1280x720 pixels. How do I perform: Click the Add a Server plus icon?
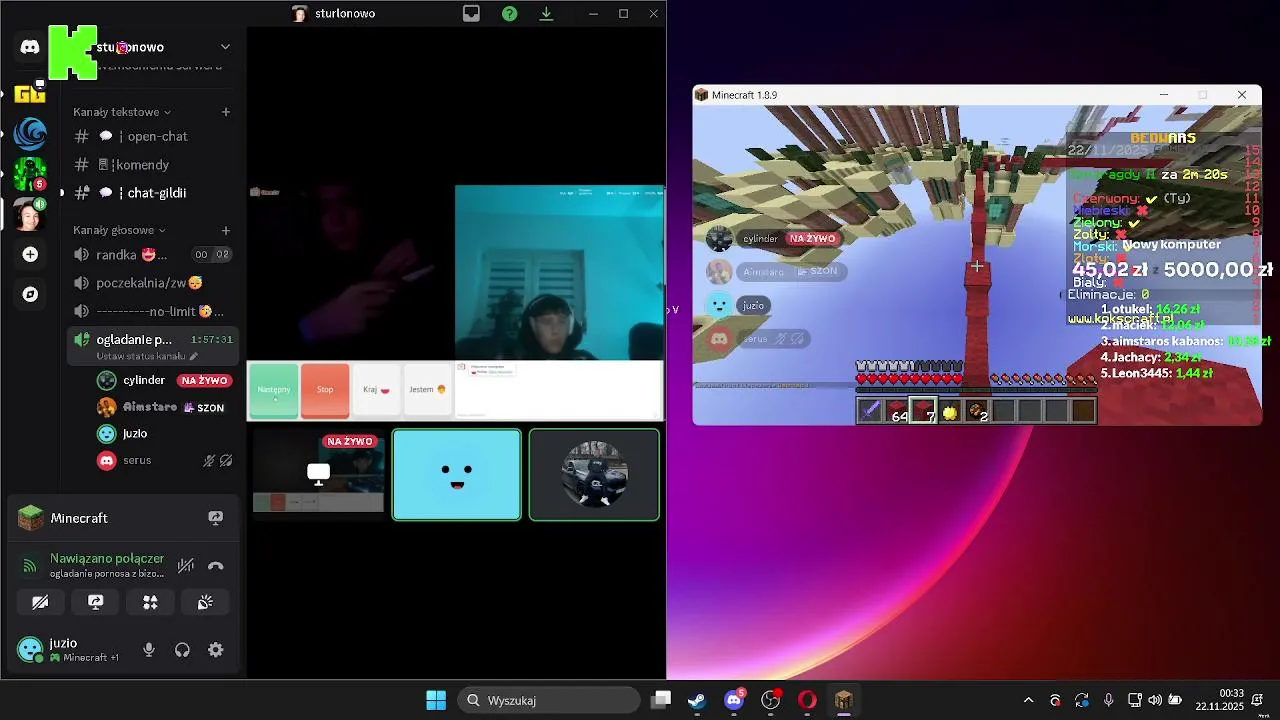point(30,255)
